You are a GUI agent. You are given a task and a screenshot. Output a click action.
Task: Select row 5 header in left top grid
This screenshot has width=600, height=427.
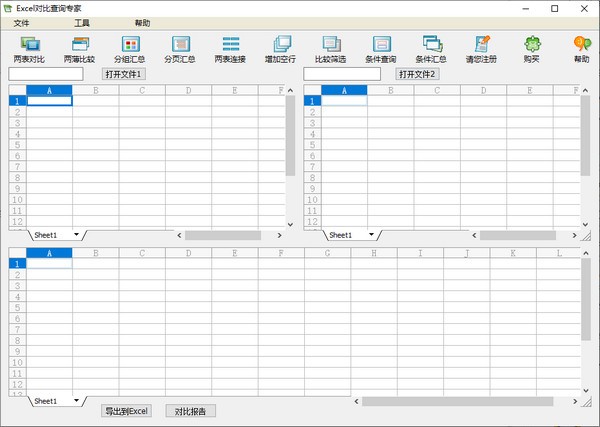pos(17,145)
